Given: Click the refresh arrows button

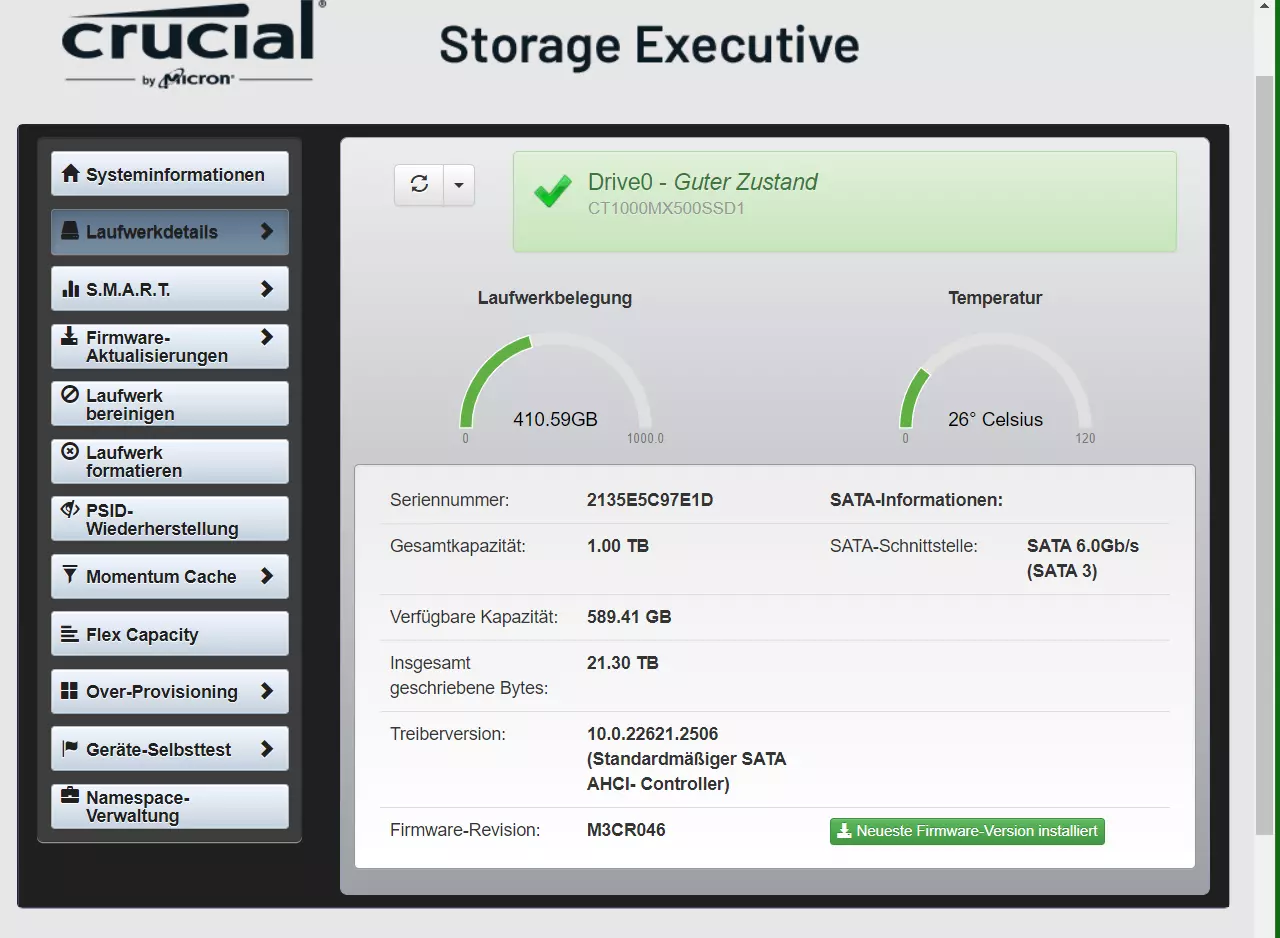Looking at the screenshot, I should coord(419,184).
